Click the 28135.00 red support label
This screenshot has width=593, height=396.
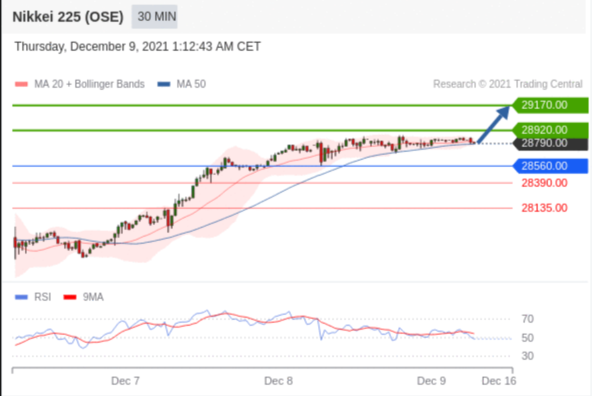pos(544,208)
